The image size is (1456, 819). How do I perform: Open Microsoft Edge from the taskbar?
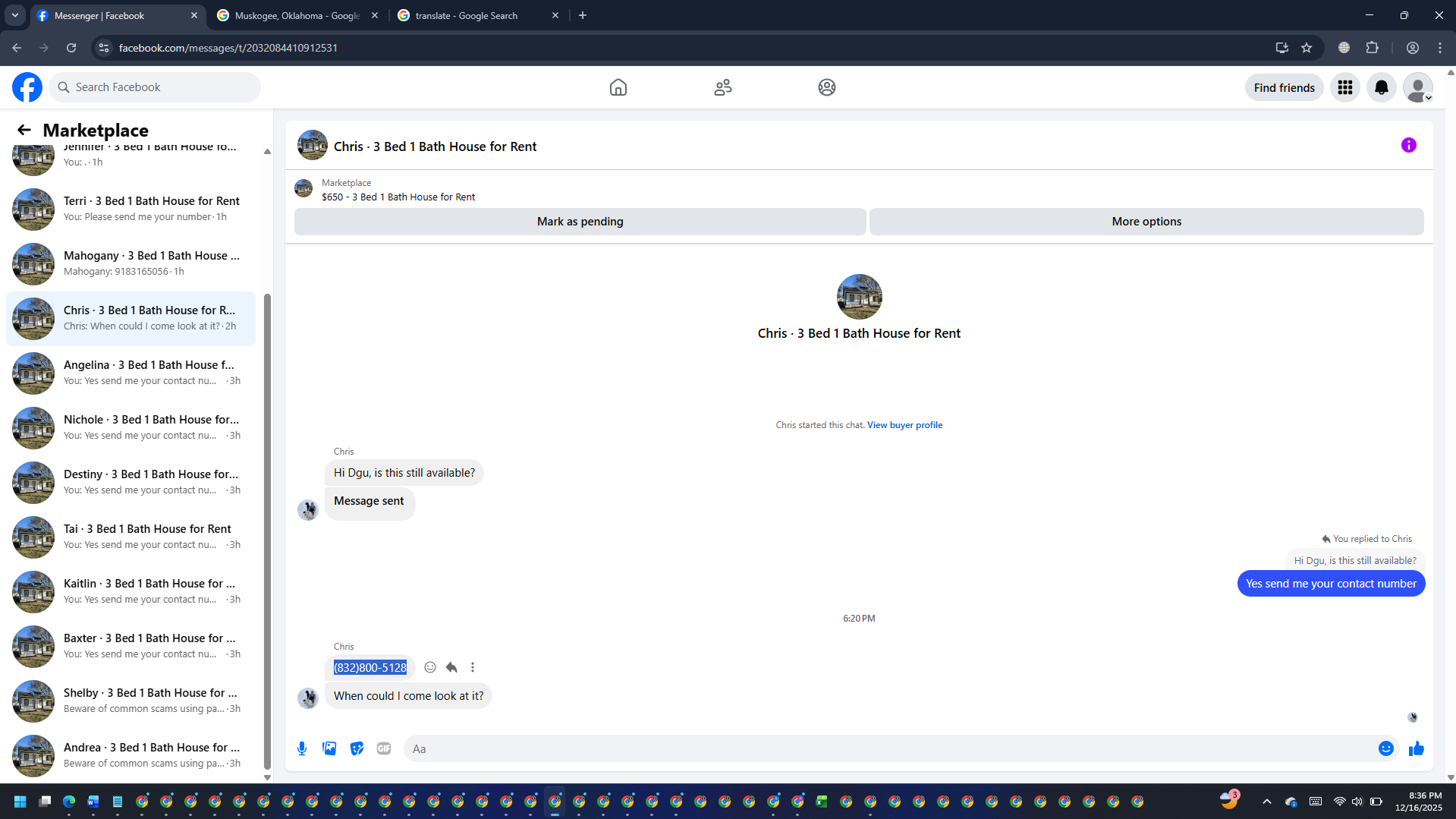(69, 802)
